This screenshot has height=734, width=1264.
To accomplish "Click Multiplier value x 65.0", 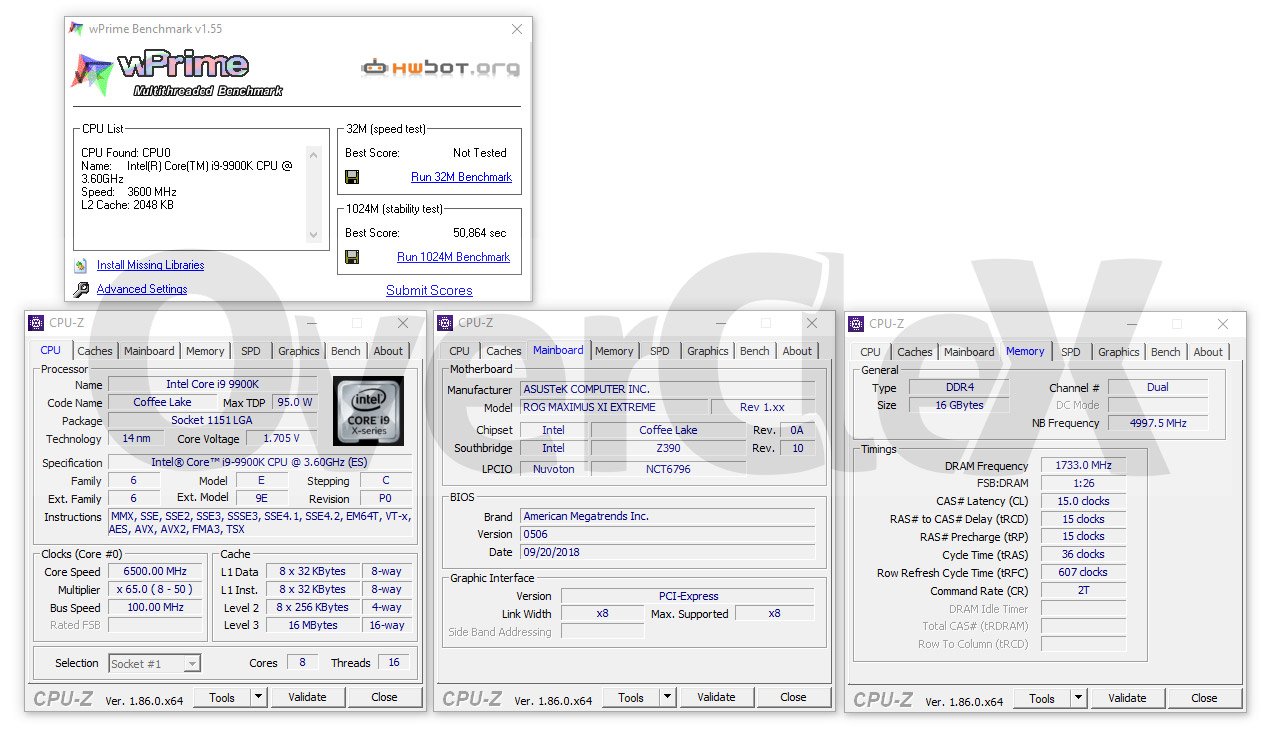I will coord(155,590).
